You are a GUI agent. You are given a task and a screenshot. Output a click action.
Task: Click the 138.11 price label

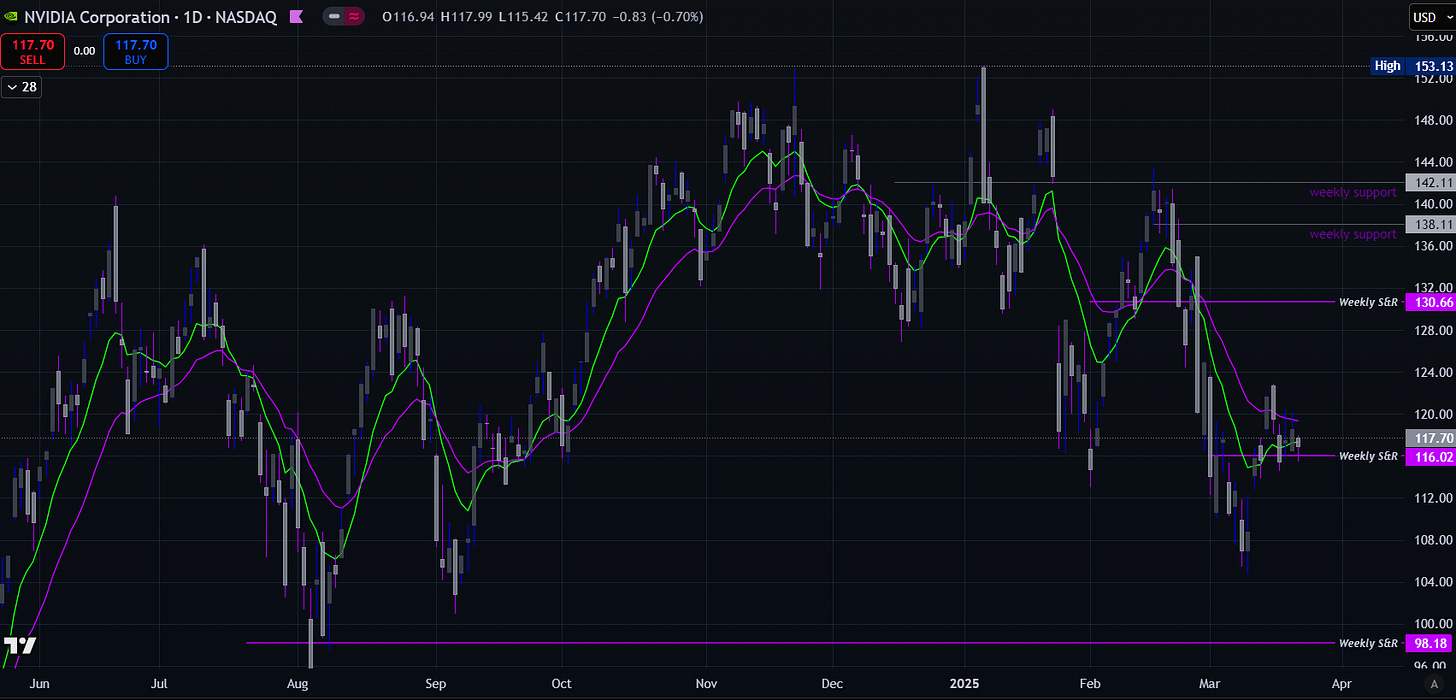coord(1430,224)
